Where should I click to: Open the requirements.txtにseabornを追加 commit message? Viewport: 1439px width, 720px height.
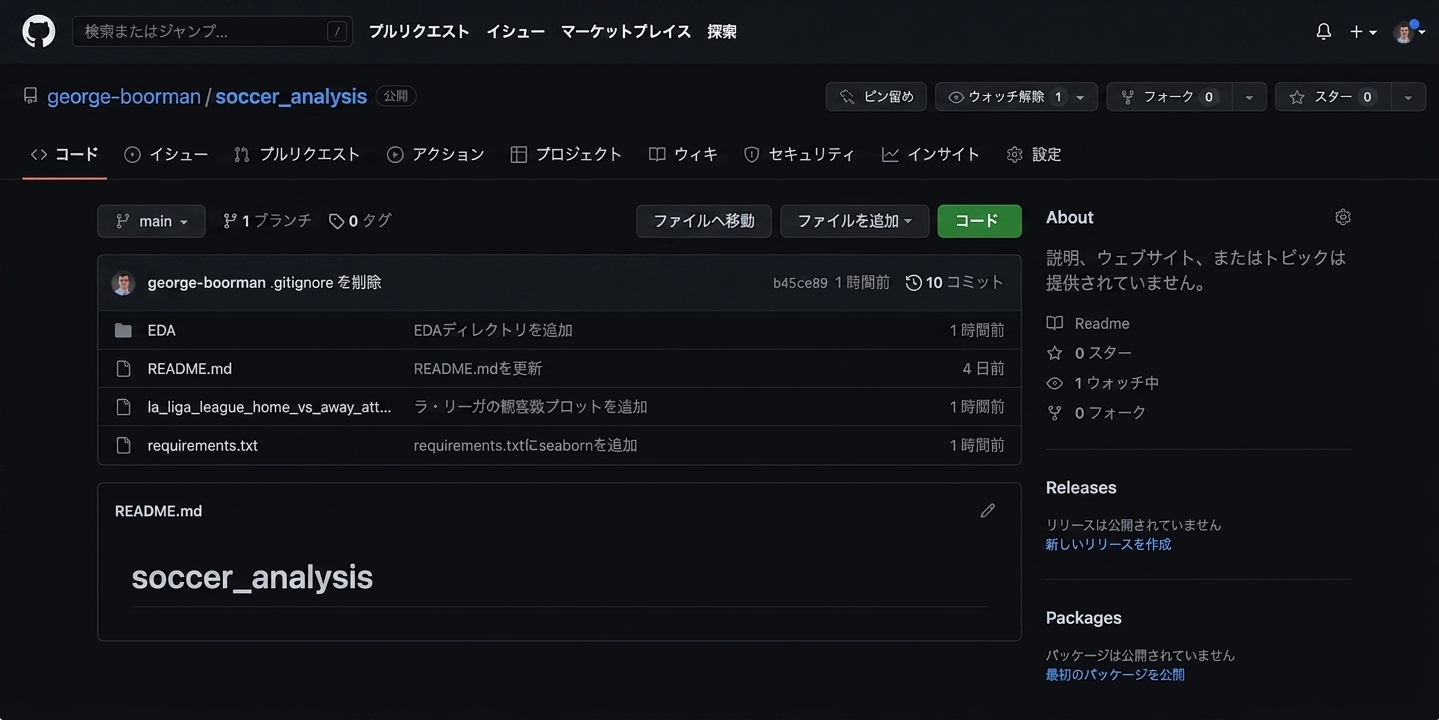tap(526, 446)
